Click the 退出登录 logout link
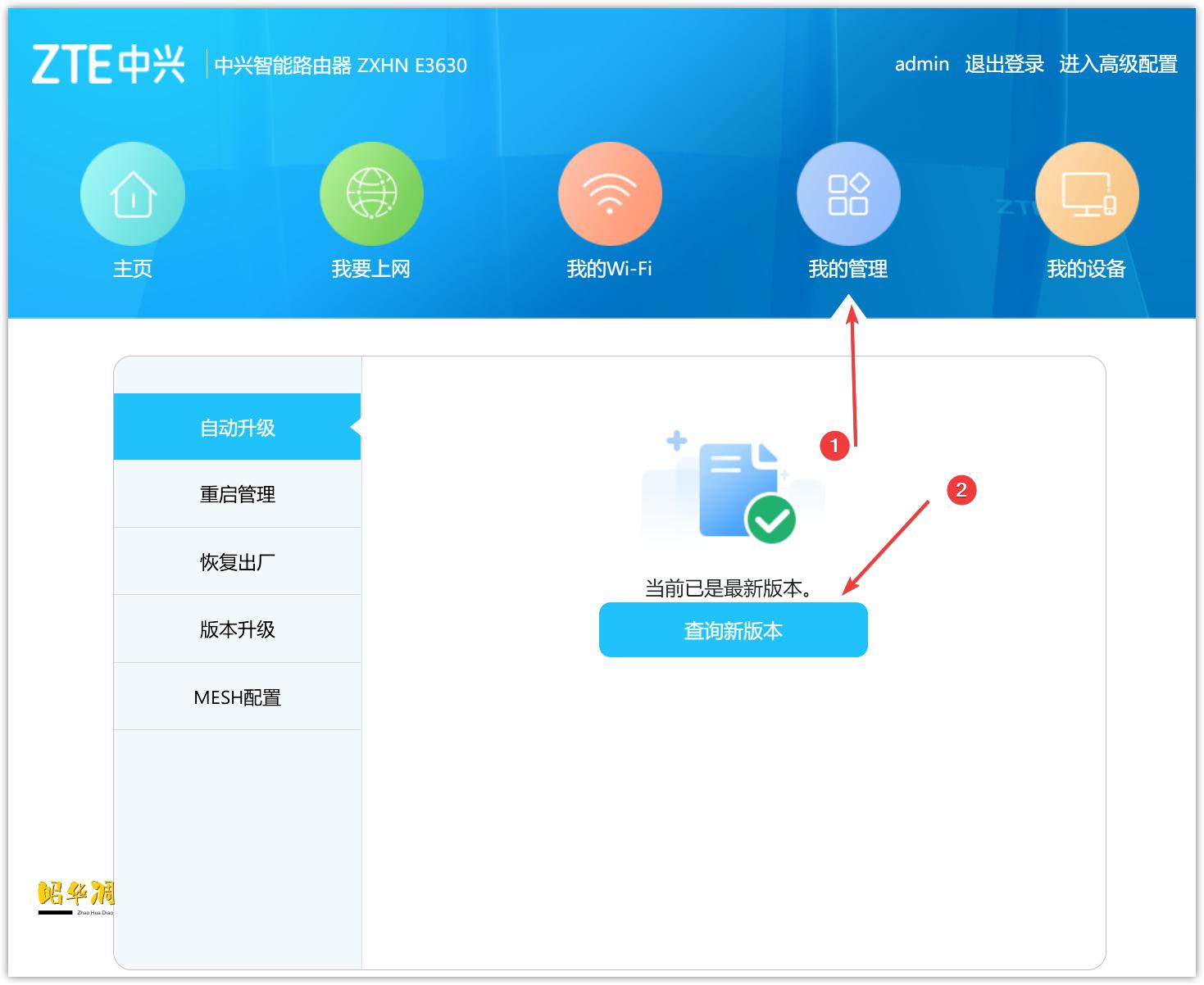1204x985 pixels. (1004, 64)
